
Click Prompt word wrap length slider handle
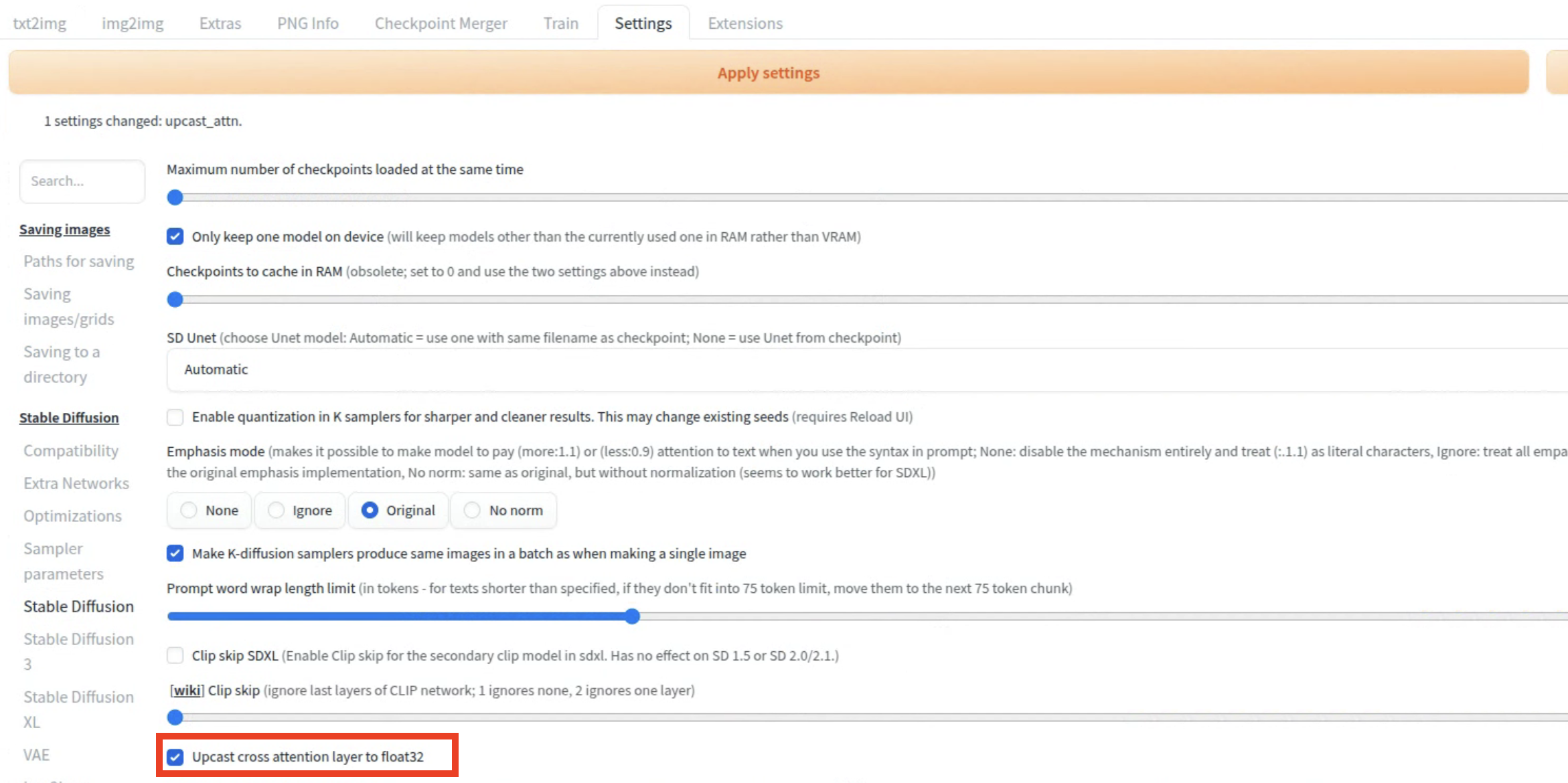[x=632, y=616]
